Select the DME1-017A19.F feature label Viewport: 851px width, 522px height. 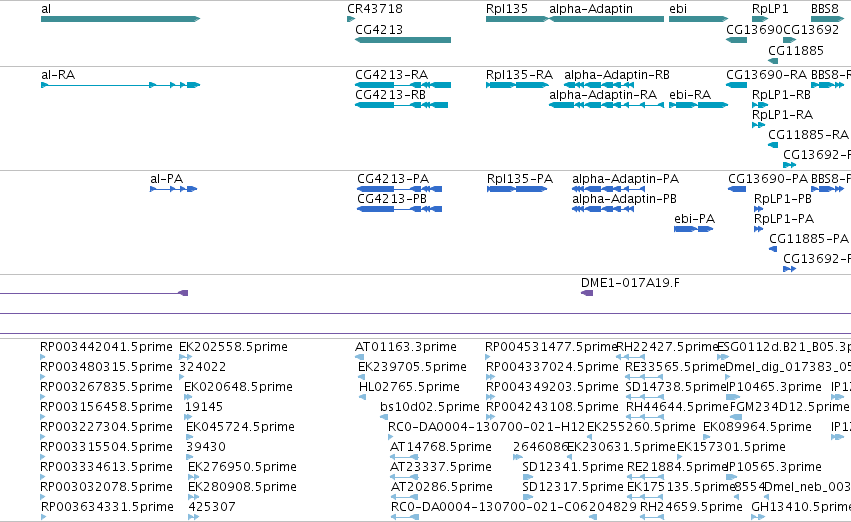[630, 283]
